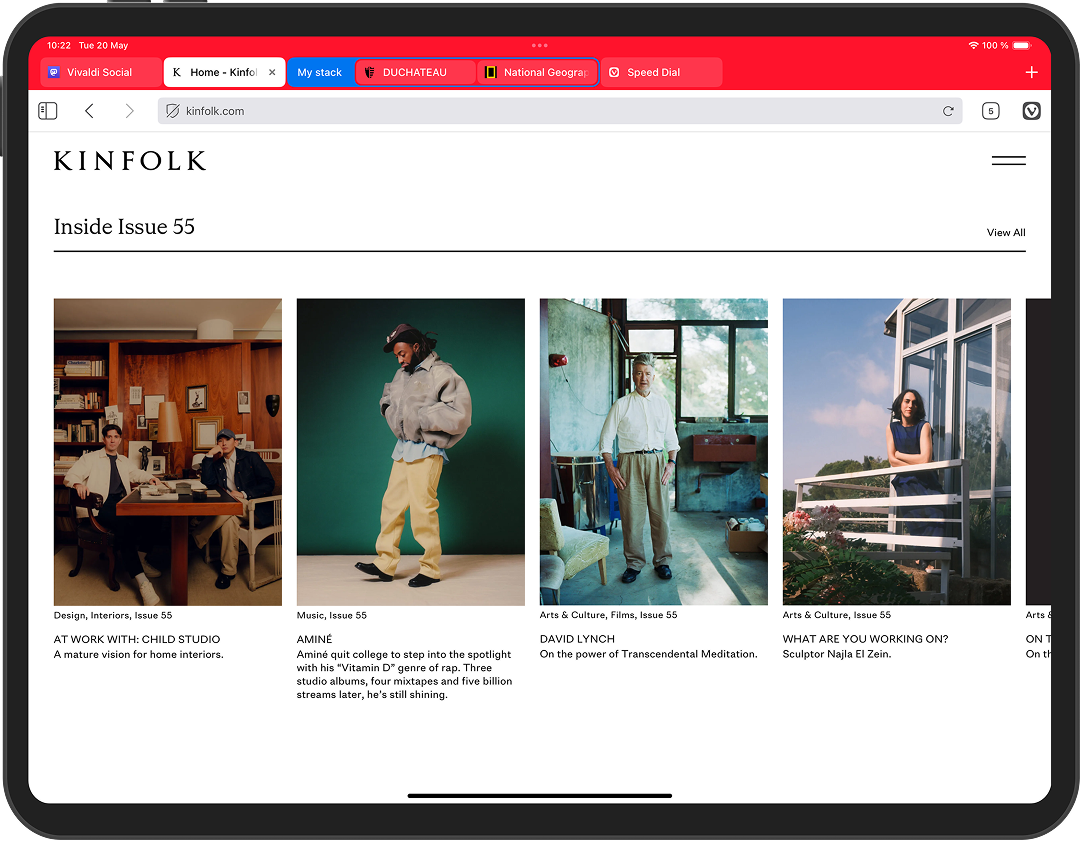1080x842 pixels.
Task: Open the Speed Dial tab
Action: [661, 71]
